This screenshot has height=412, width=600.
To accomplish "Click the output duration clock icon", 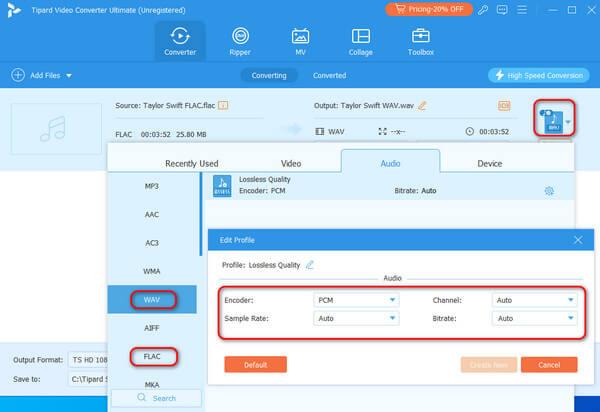I will [x=470, y=132].
